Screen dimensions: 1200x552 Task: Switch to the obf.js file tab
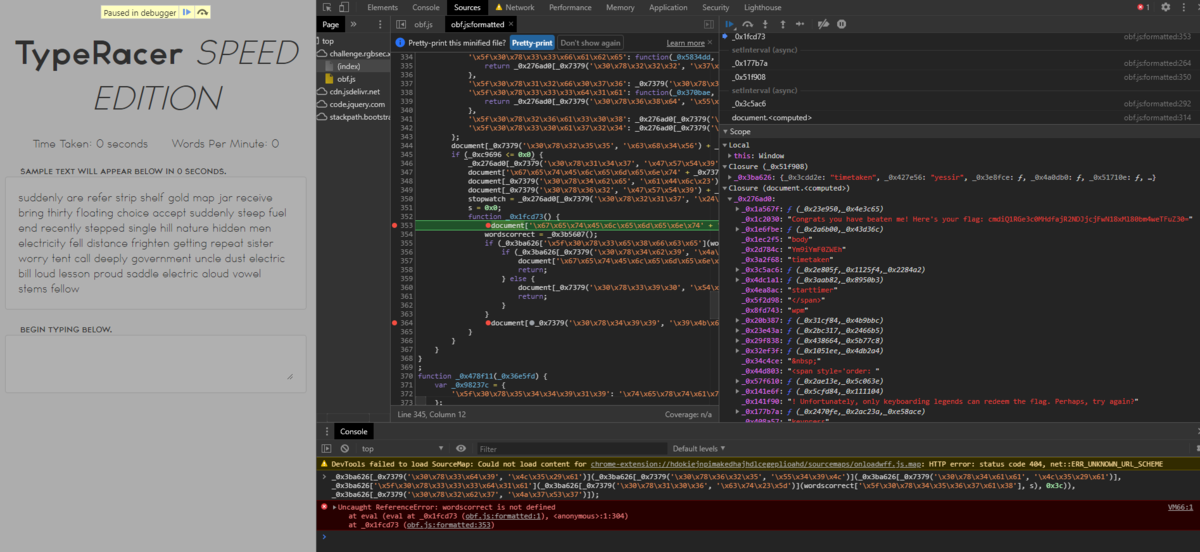(424, 23)
